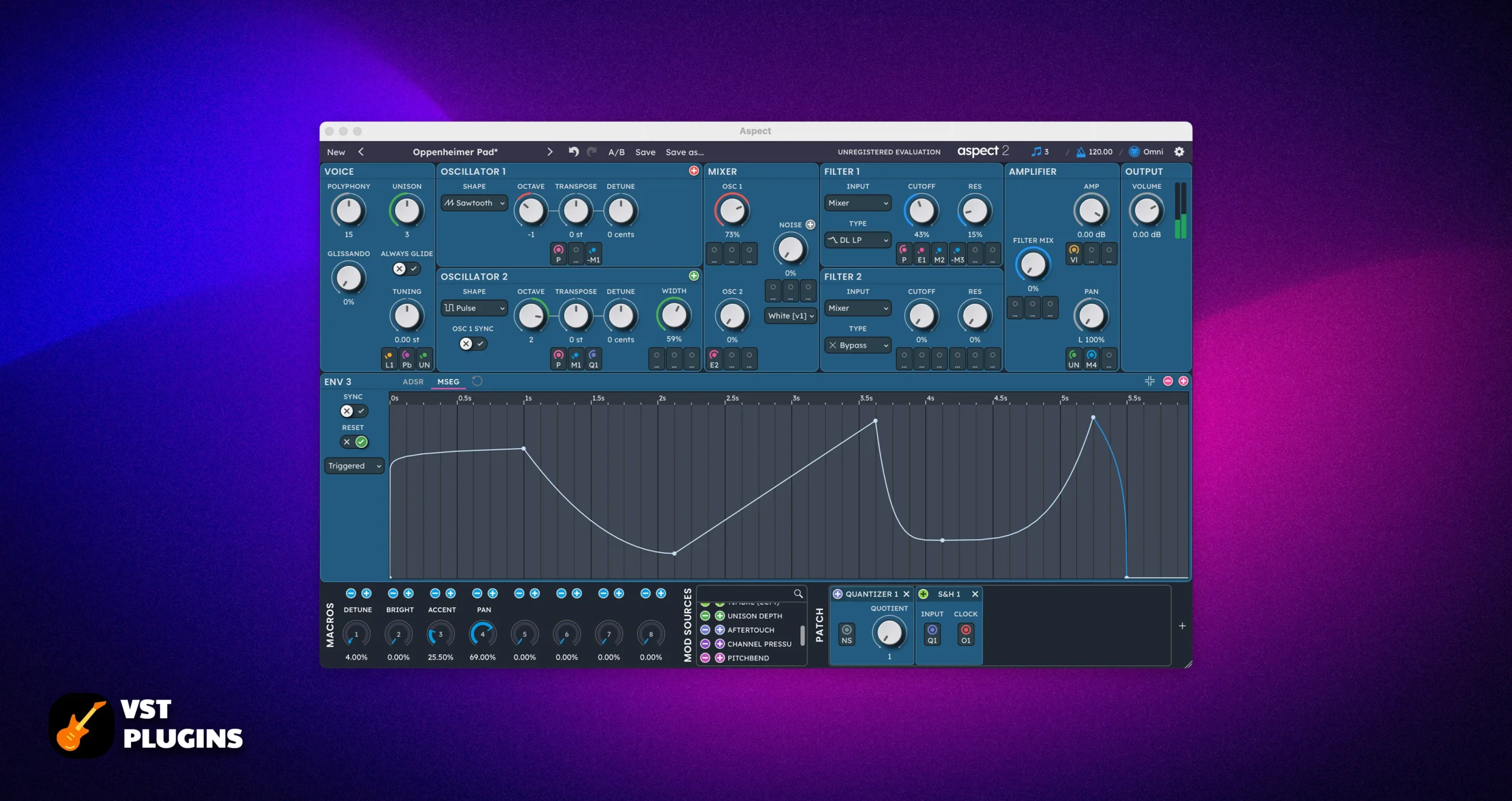
Task: Open Filter 2 input Mixer dropdown
Action: pyautogui.click(x=858, y=308)
